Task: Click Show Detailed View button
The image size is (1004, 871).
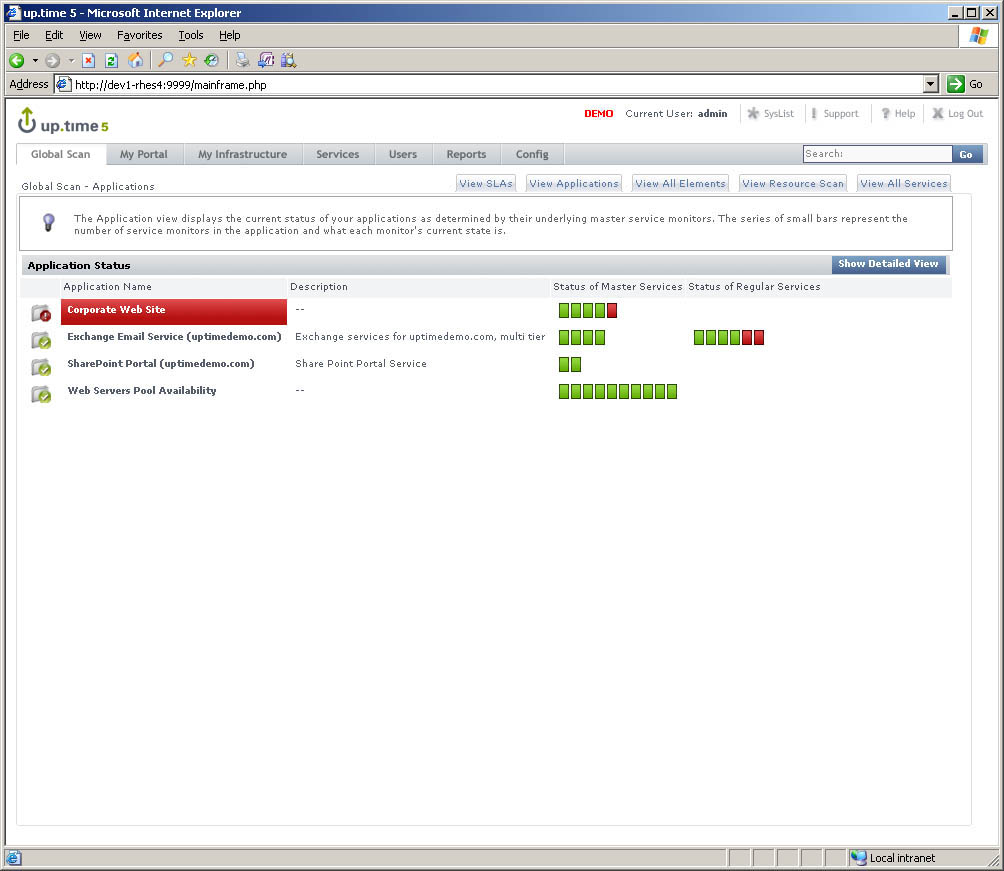Action: pyautogui.click(x=888, y=264)
